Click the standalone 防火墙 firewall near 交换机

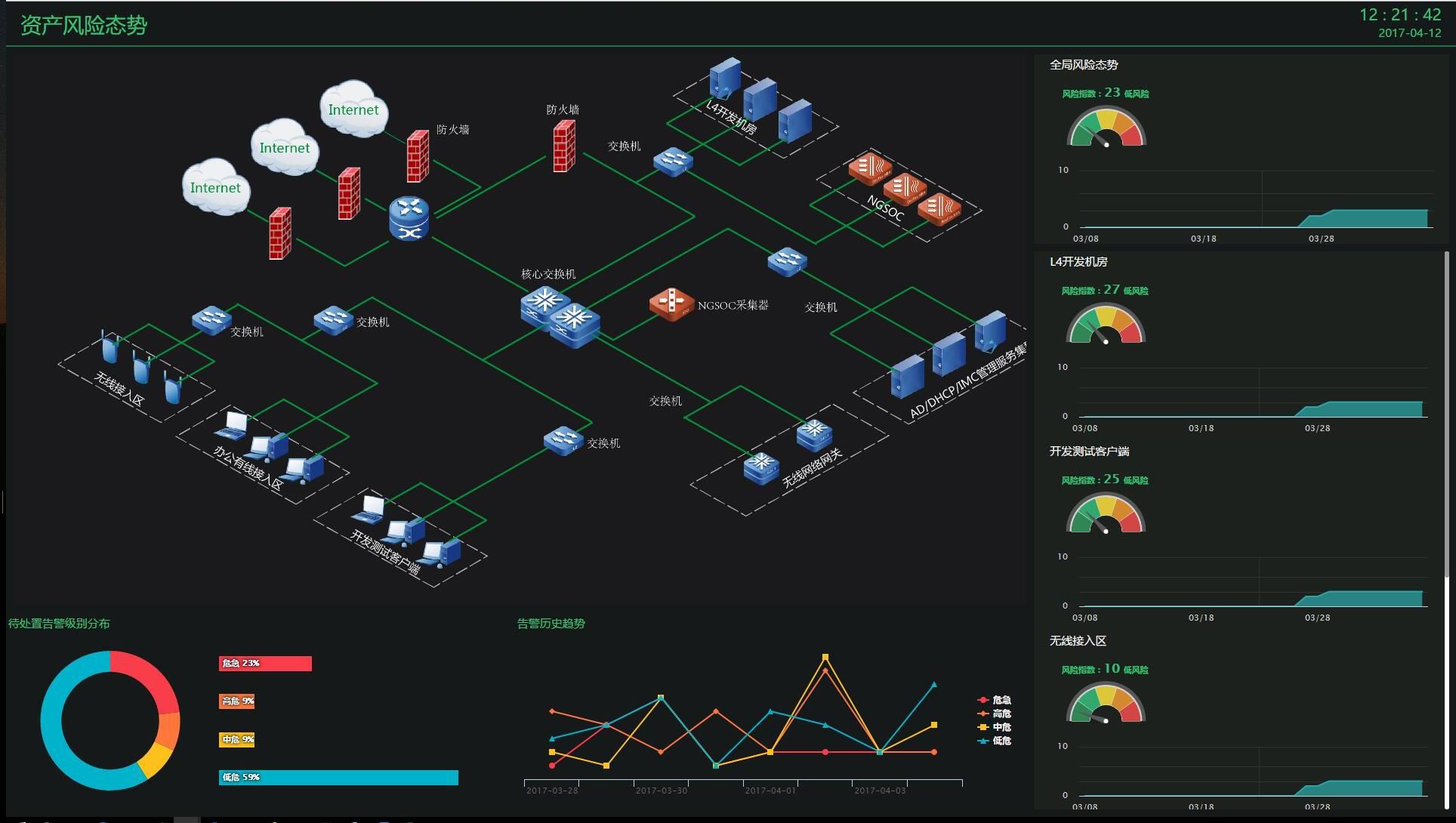tap(563, 146)
